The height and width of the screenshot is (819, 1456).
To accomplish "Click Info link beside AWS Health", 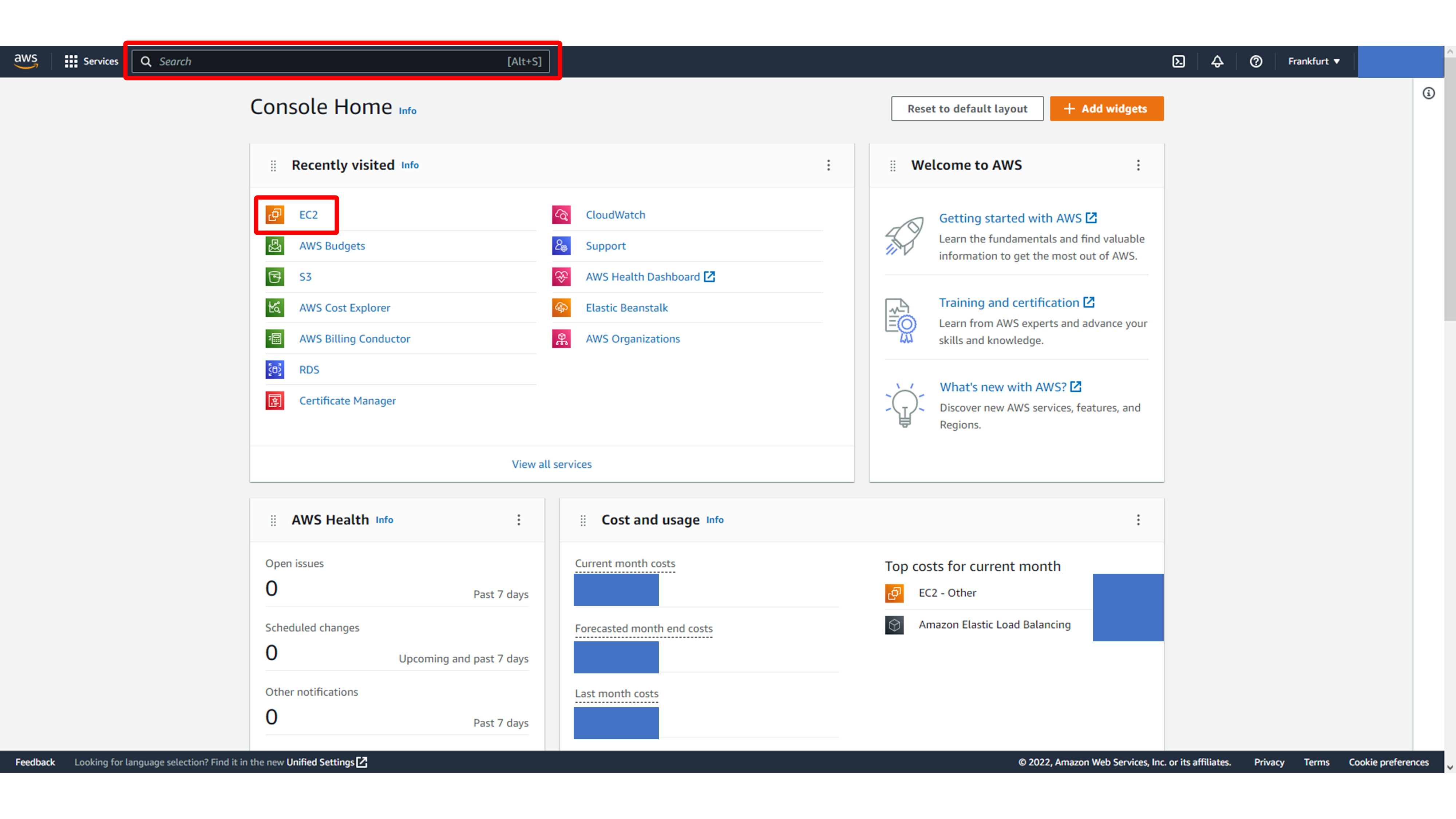I will pyautogui.click(x=384, y=520).
